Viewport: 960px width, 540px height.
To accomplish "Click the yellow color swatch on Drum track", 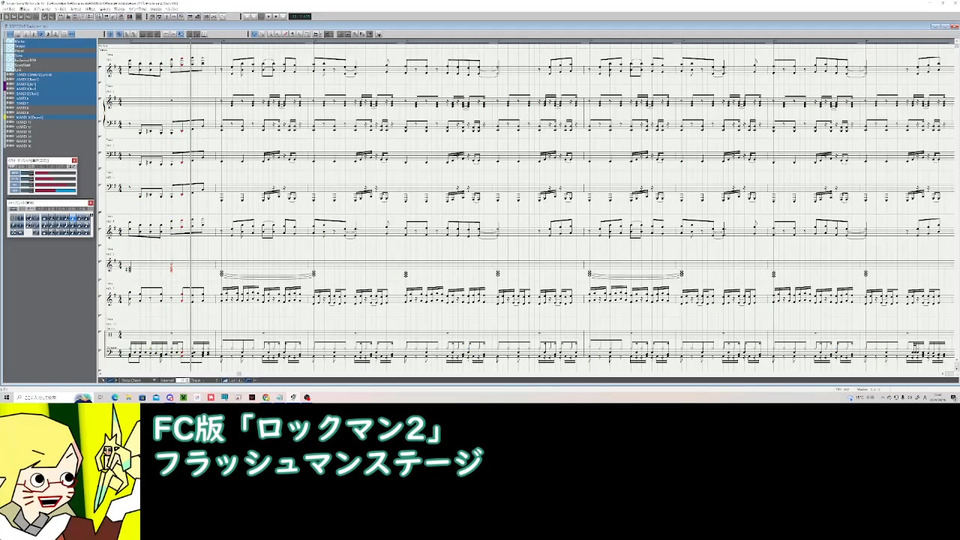I will click(5, 118).
